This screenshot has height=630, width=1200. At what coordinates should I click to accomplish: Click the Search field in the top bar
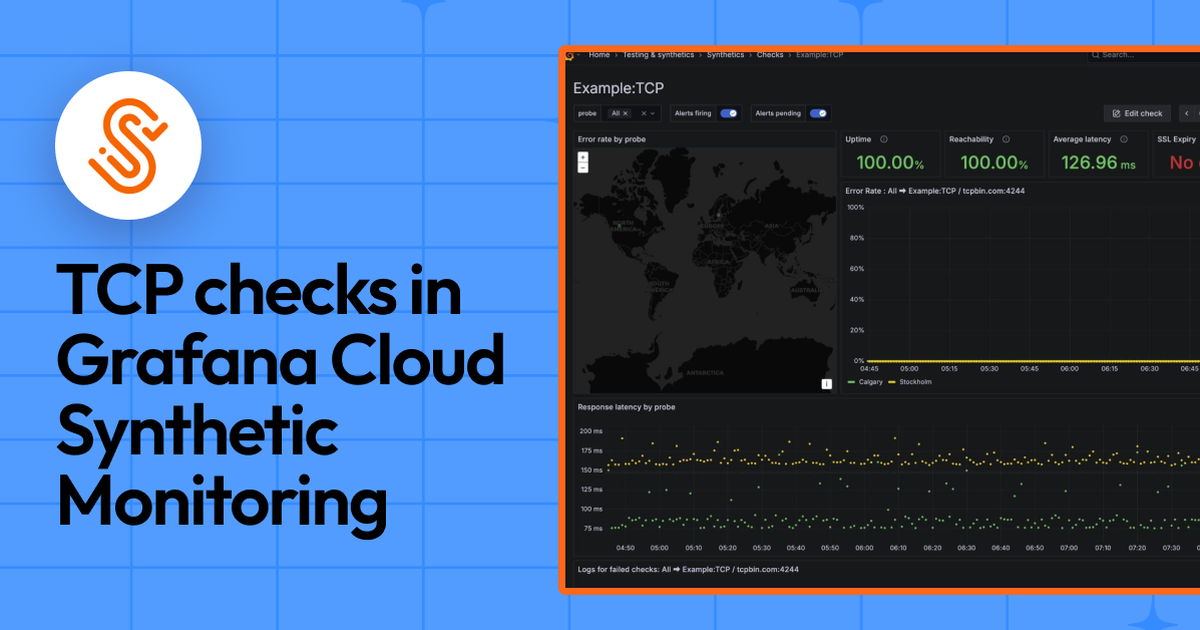pyautogui.click(x=1143, y=55)
